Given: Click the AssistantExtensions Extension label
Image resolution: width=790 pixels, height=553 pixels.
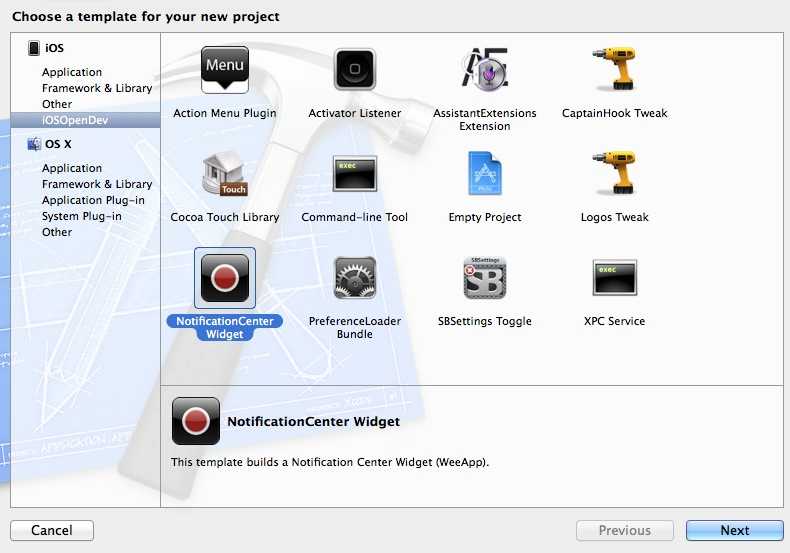Looking at the screenshot, I should coord(485,120).
